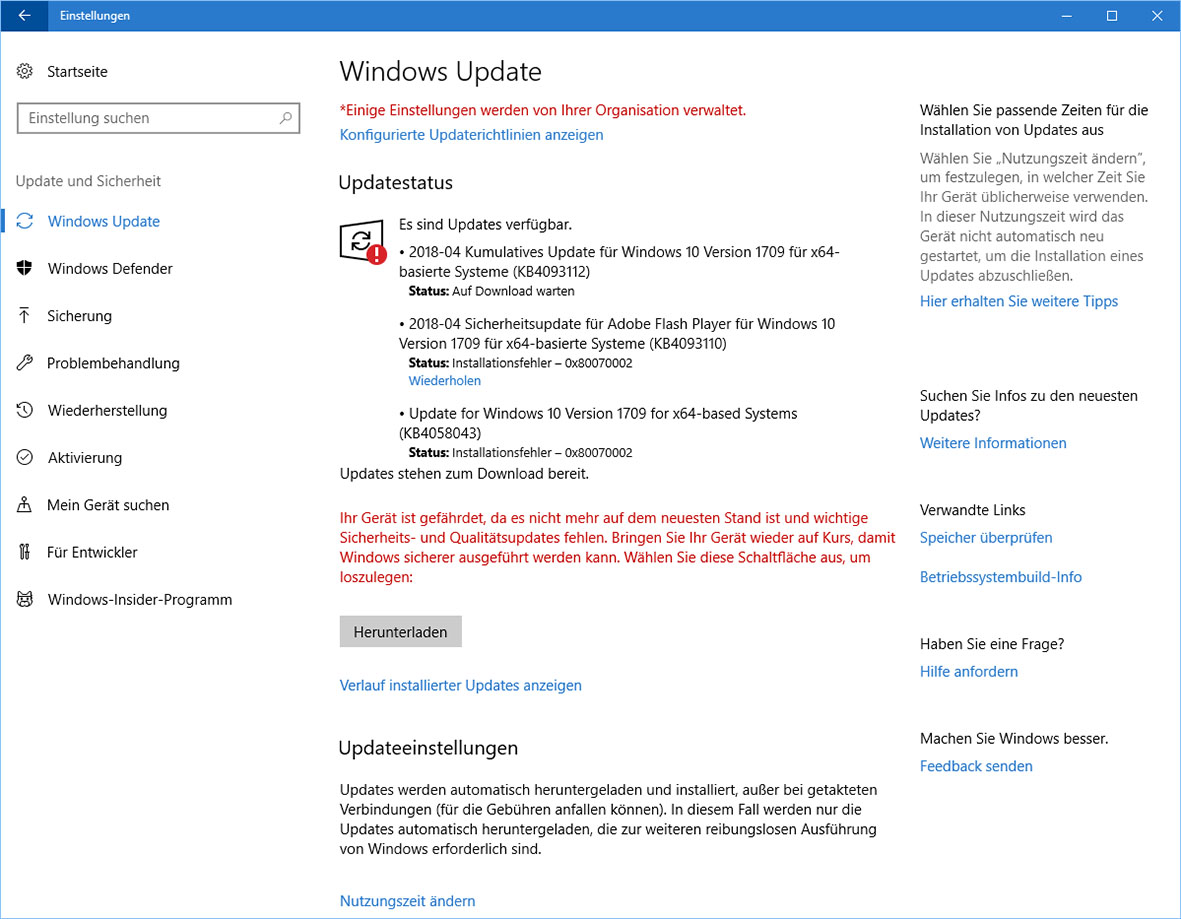
Task: Click the KB4058043 update entry
Action: (598, 423)
